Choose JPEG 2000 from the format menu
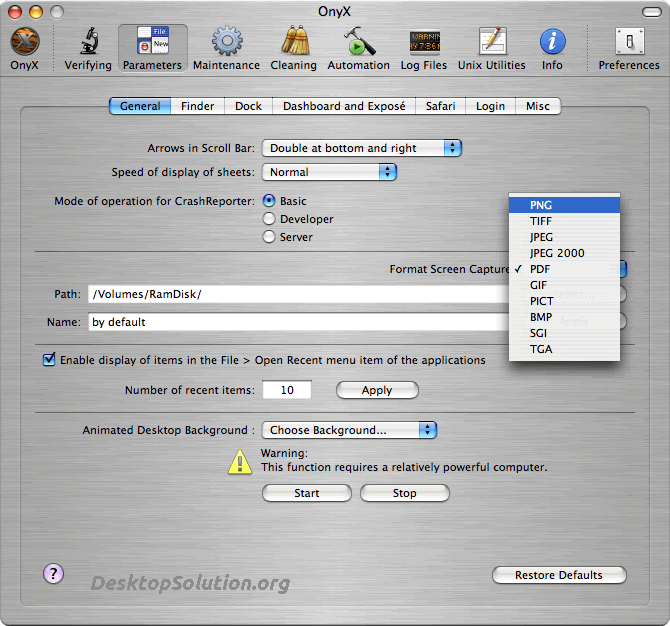Viewport: 670px width, 626px height. [557, 253]
